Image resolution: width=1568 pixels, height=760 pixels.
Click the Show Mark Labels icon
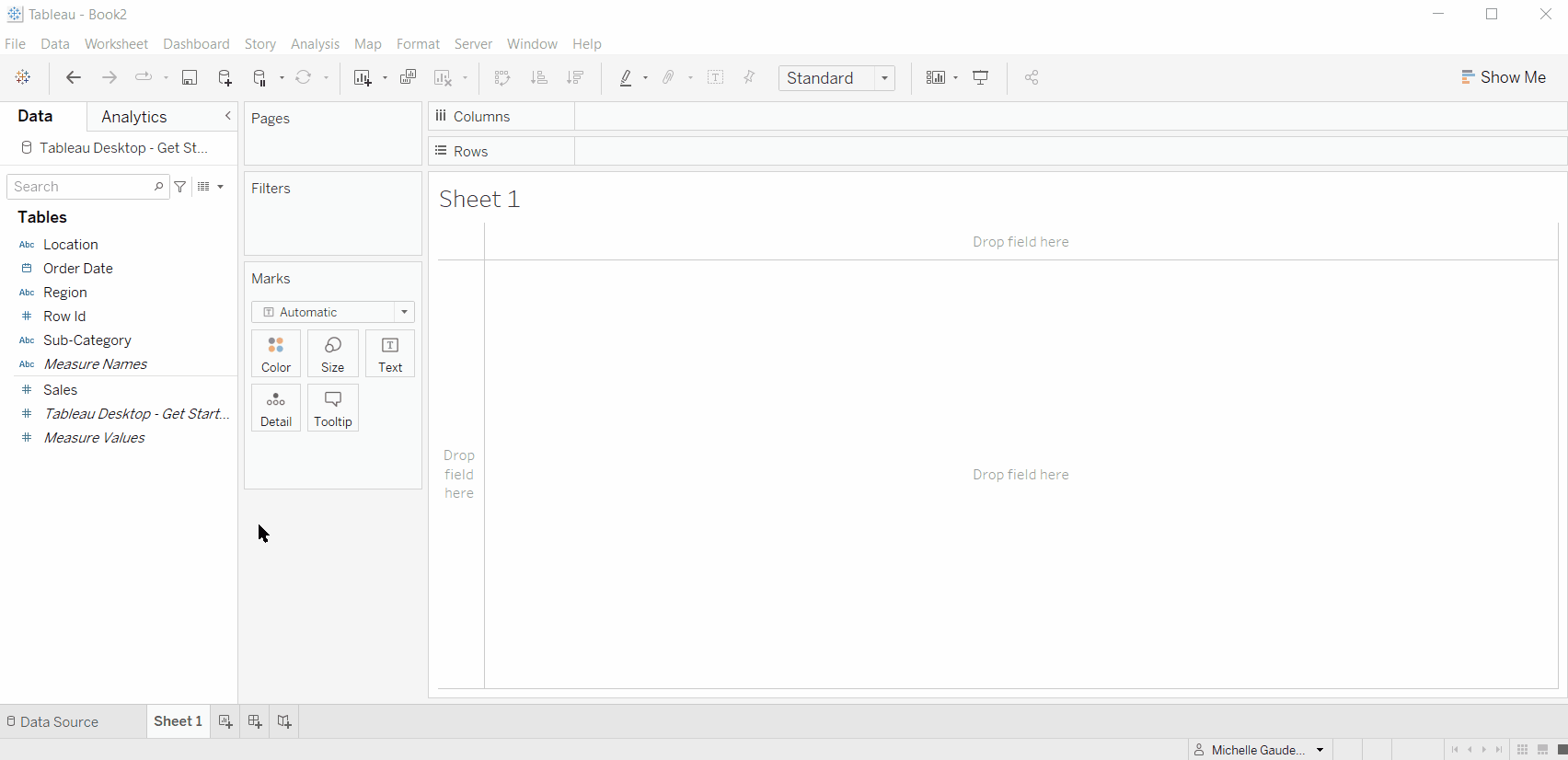[x=716, y=78]
